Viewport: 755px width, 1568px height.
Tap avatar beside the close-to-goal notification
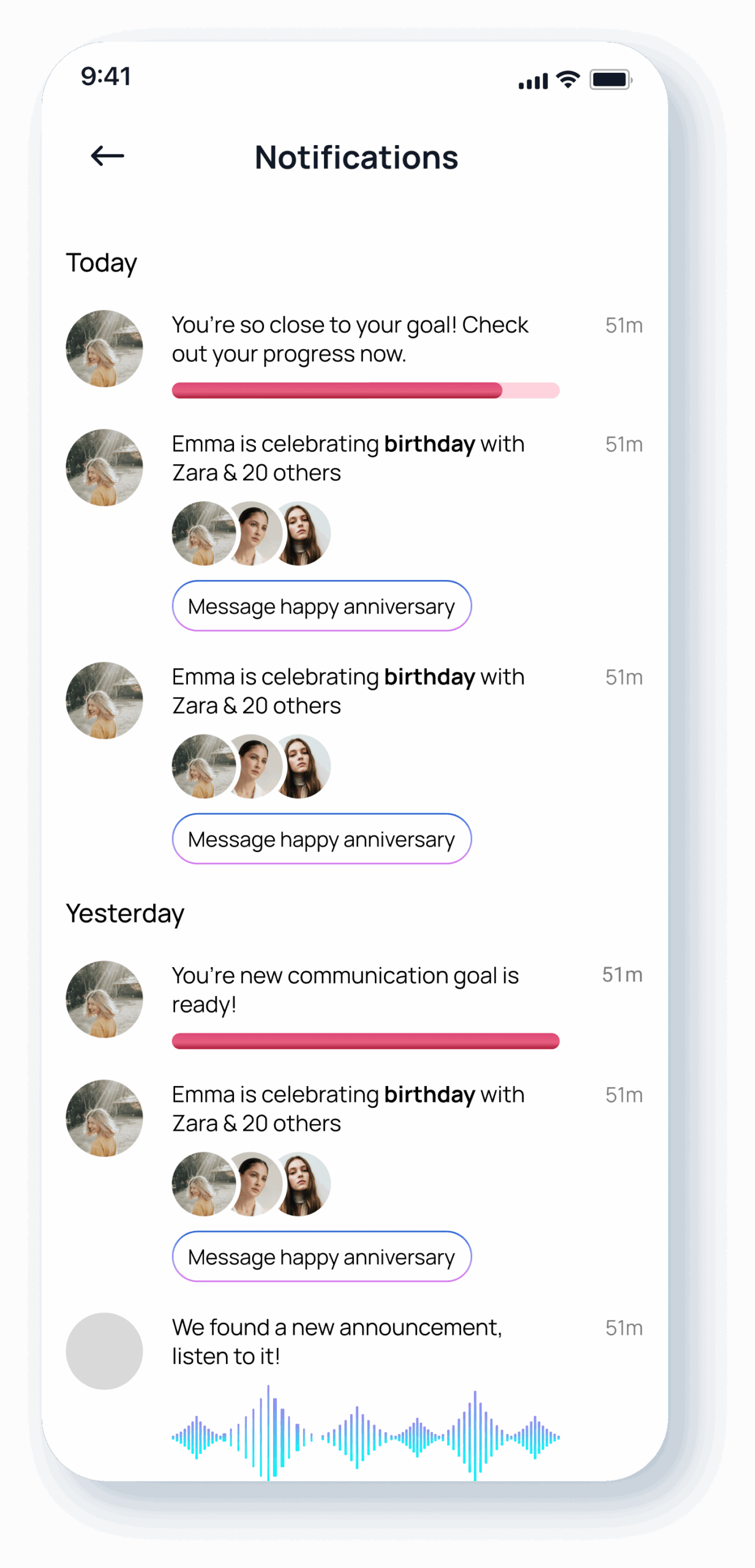(104, 349)
